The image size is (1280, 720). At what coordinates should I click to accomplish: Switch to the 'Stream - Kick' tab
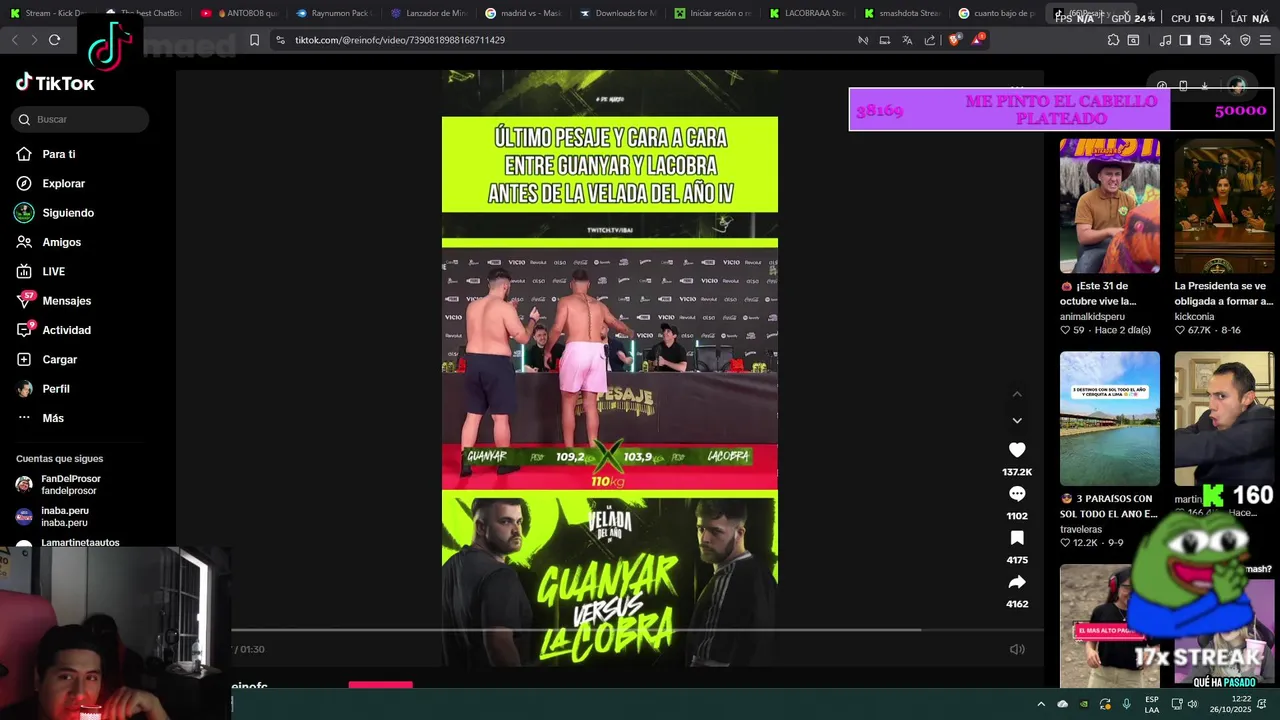click(46, 13)
